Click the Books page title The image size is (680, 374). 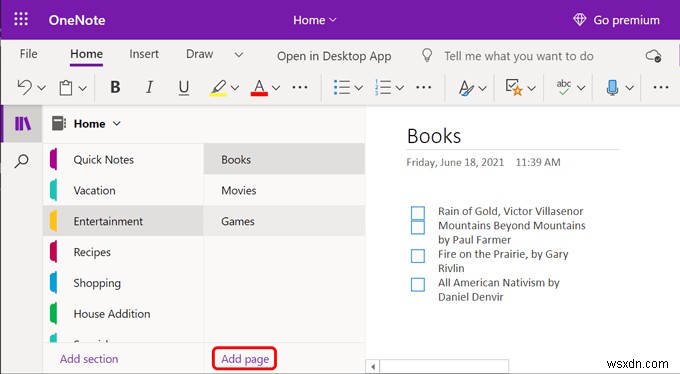point(434,136)
